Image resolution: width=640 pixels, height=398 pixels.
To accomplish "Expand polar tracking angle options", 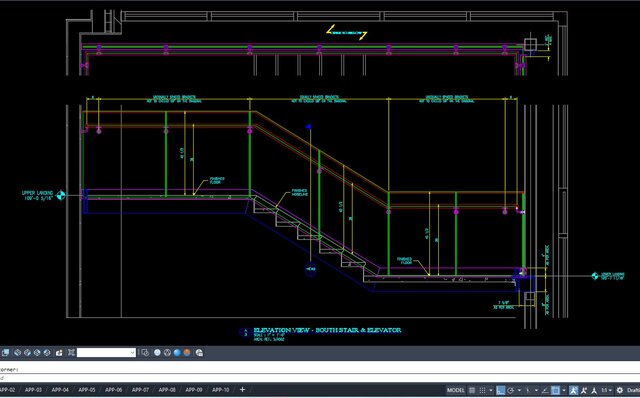I will point(519,390).
